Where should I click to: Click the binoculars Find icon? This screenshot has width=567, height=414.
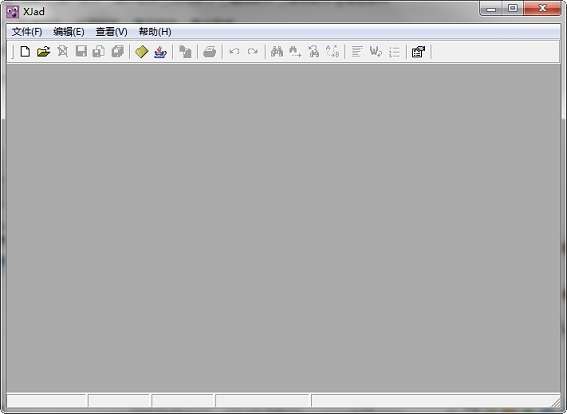277,51
